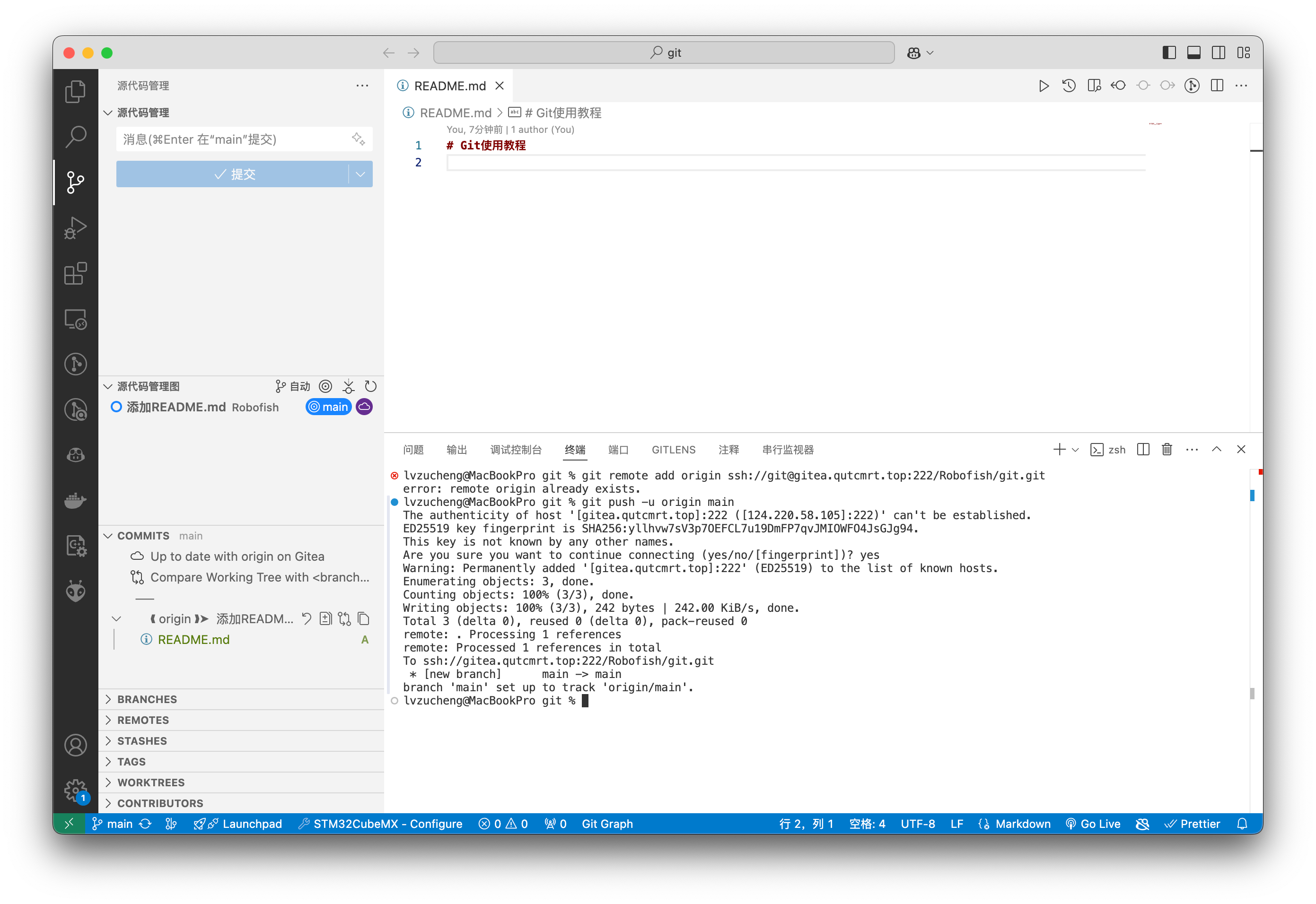Undo commit icon on origin commit row

pos(307,618)
